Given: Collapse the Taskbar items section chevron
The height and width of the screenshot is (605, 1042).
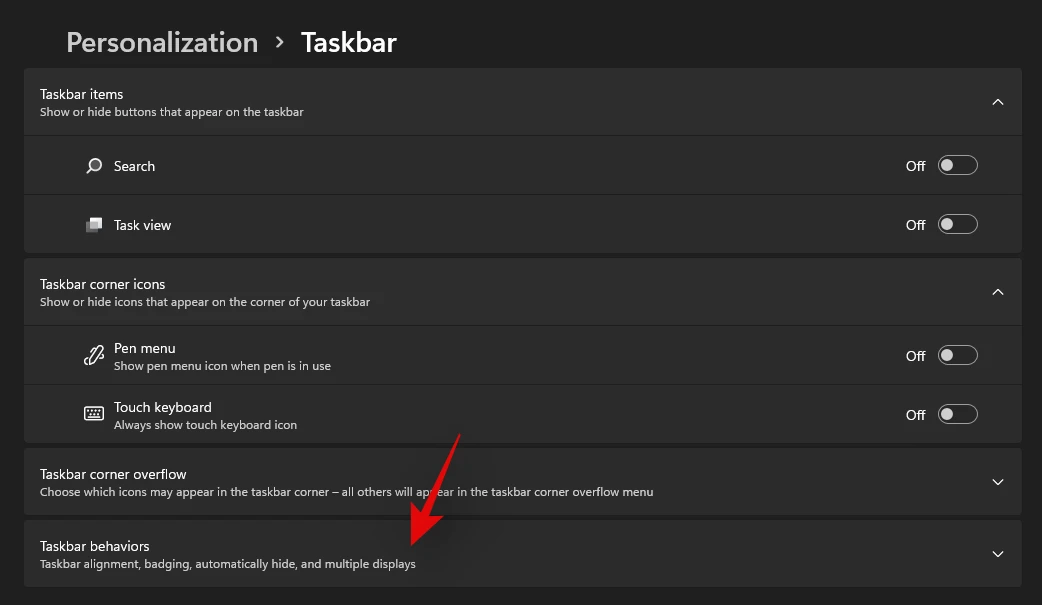Looking at the screenshot, I should (997, 102).
